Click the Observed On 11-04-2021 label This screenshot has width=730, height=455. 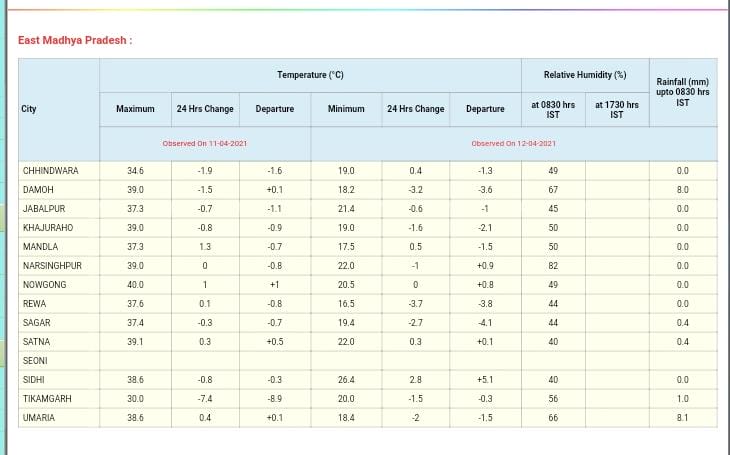coord(205,143)
